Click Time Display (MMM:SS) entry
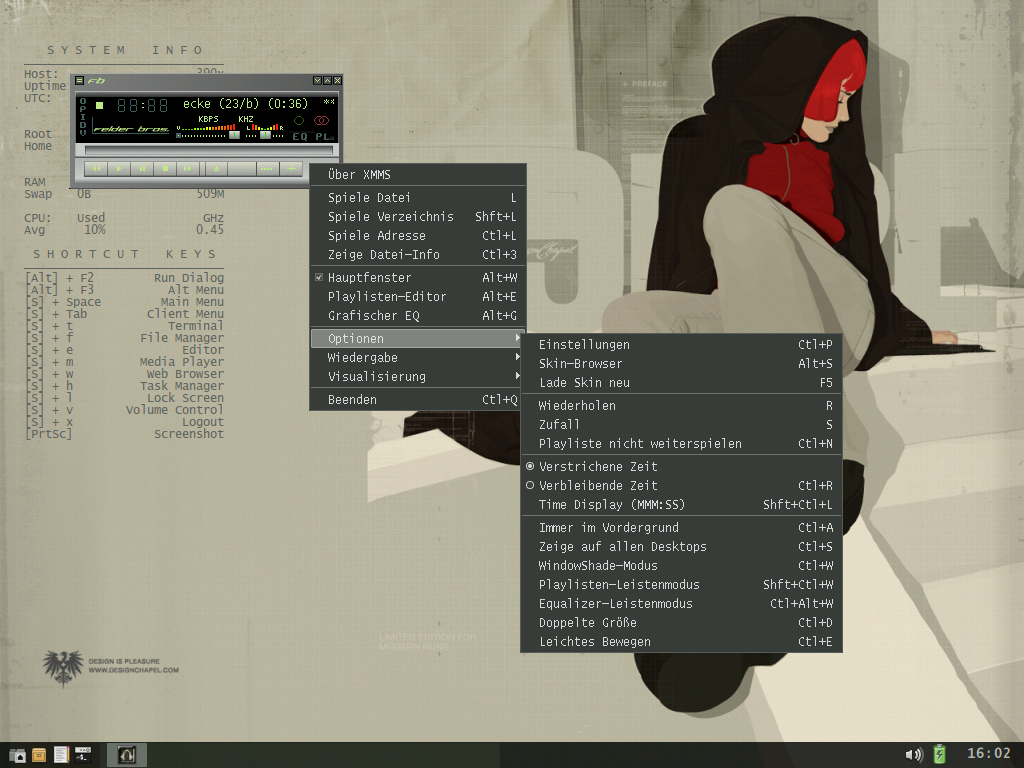Viewport: 1024px width, 768px height. (x=681, y=504)
